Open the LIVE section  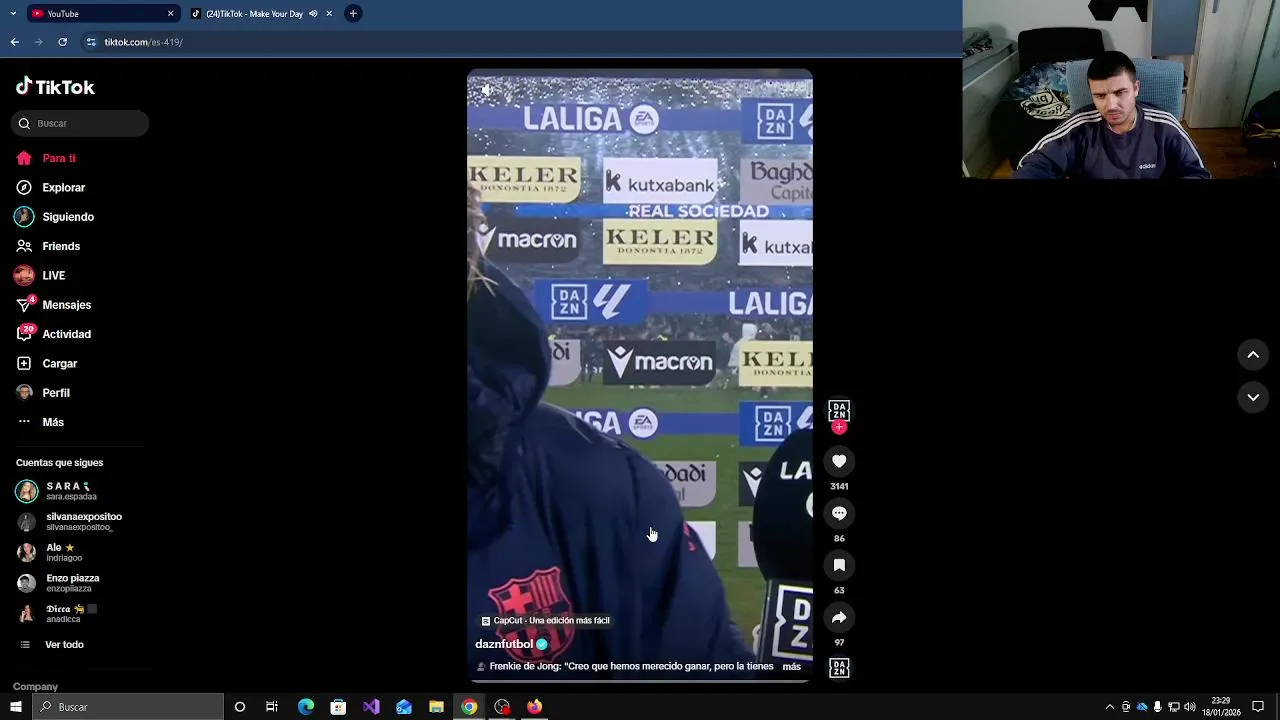coord(40,275)
